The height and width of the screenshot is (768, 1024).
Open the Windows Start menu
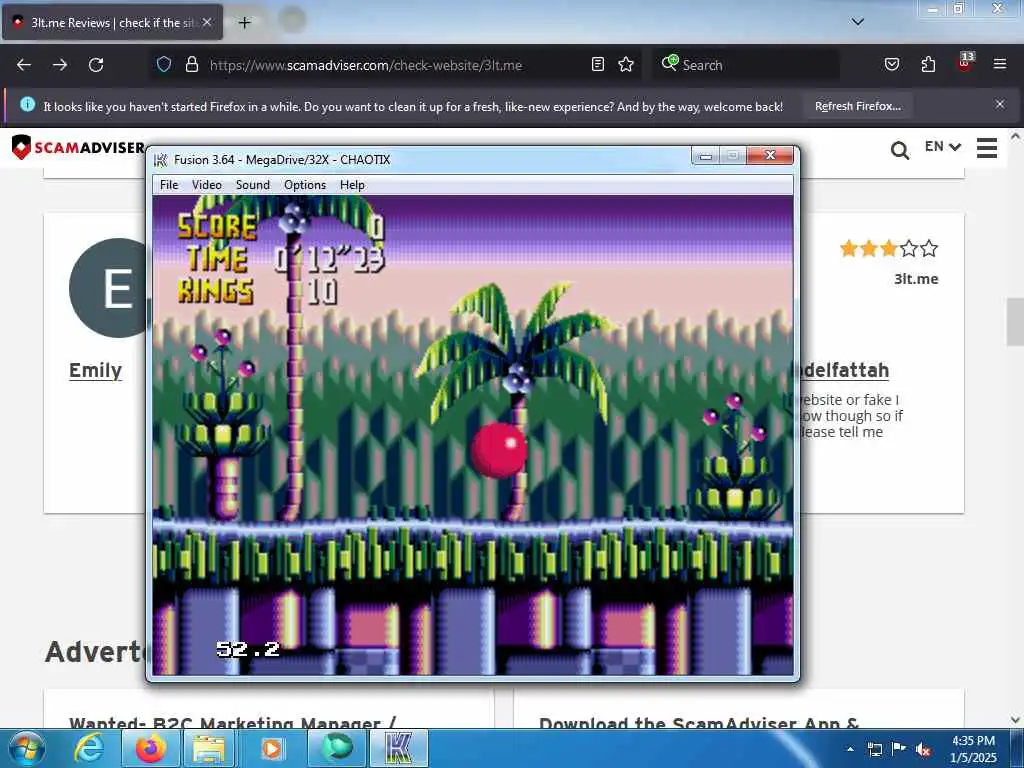27,748
